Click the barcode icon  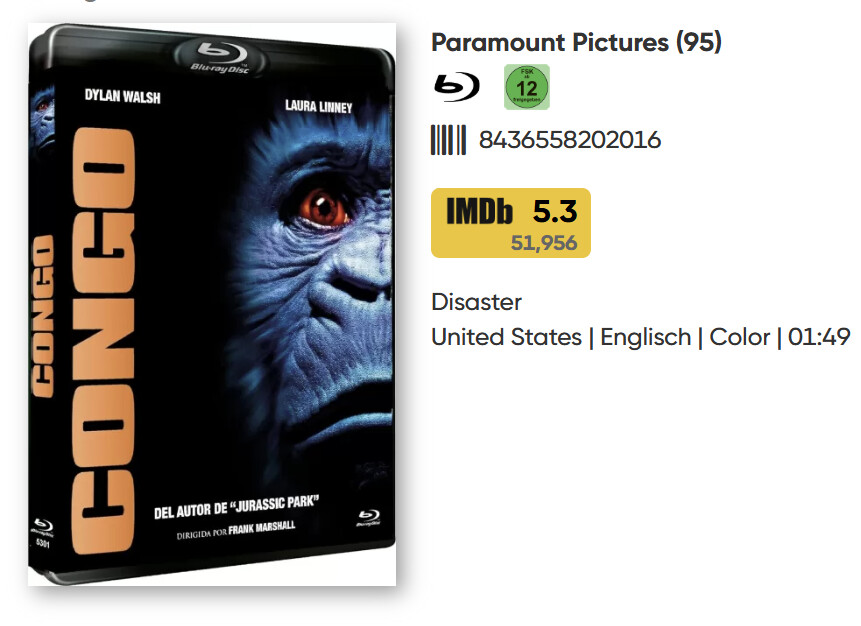point(448,140)
